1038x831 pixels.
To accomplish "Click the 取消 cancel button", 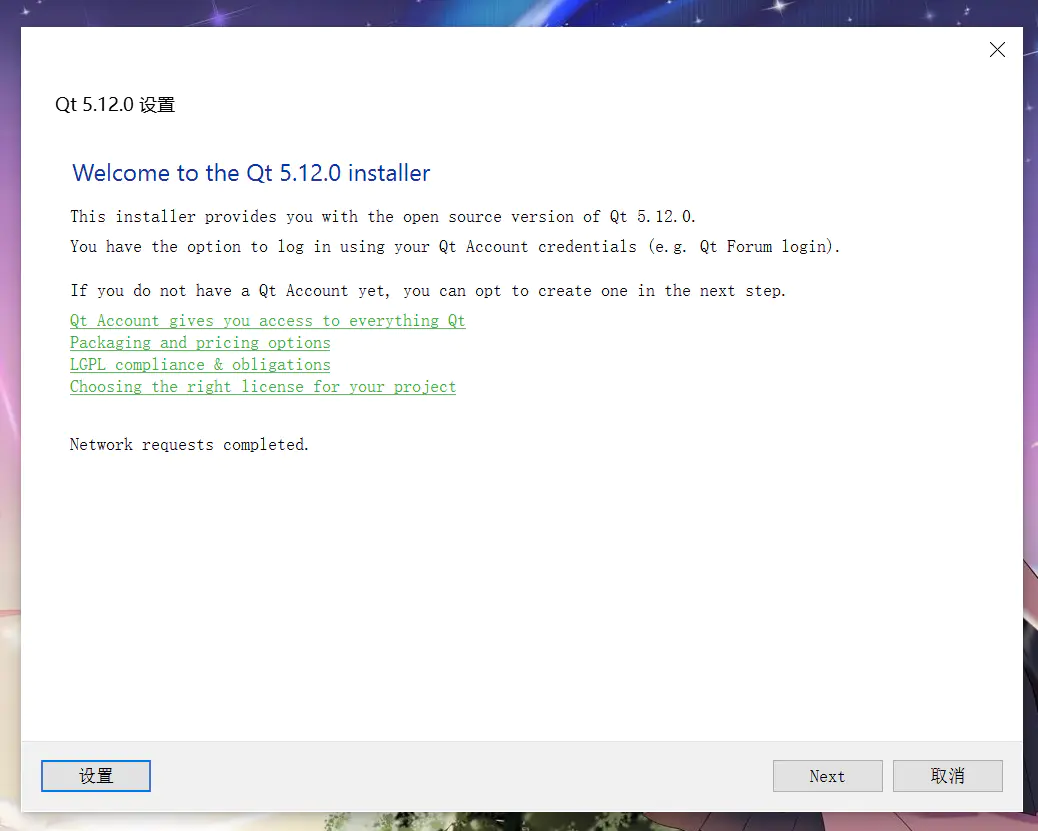I will (x=947, y=776).
